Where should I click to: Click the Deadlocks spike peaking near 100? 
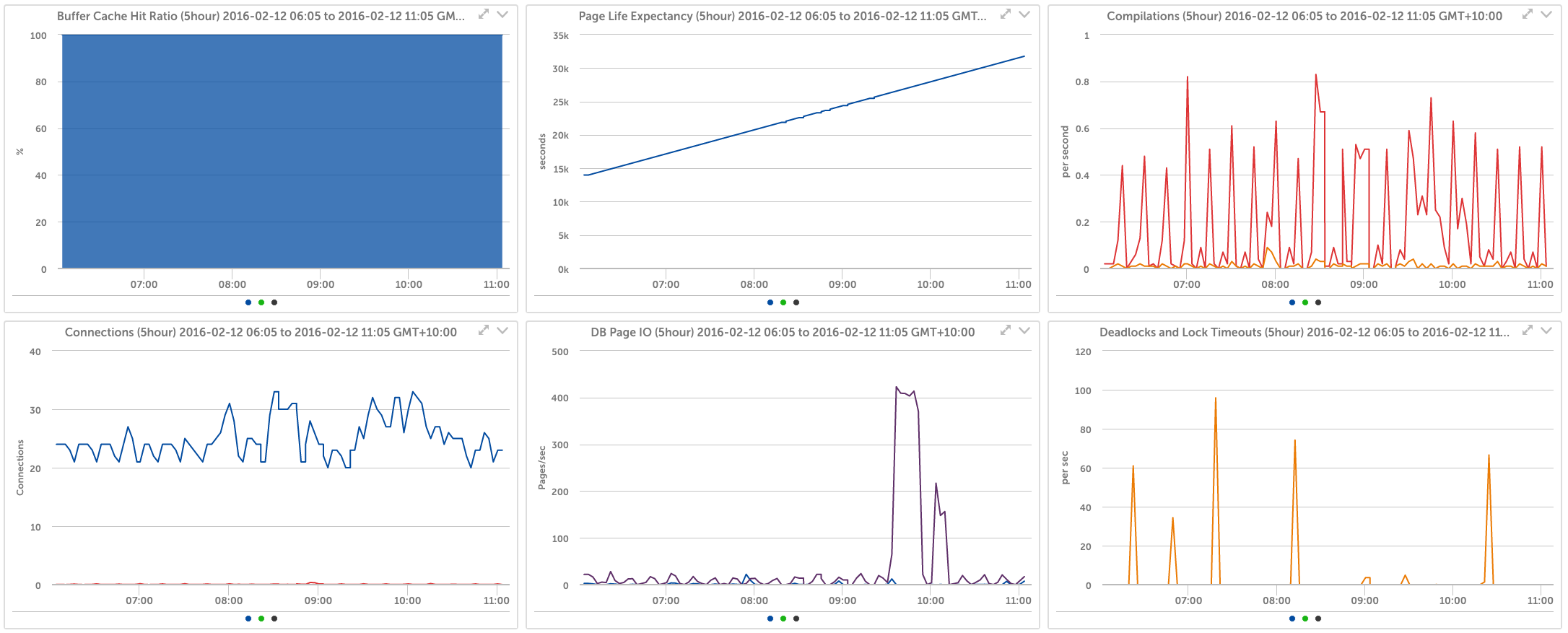pyautogui.click(x=1216, y=399)
